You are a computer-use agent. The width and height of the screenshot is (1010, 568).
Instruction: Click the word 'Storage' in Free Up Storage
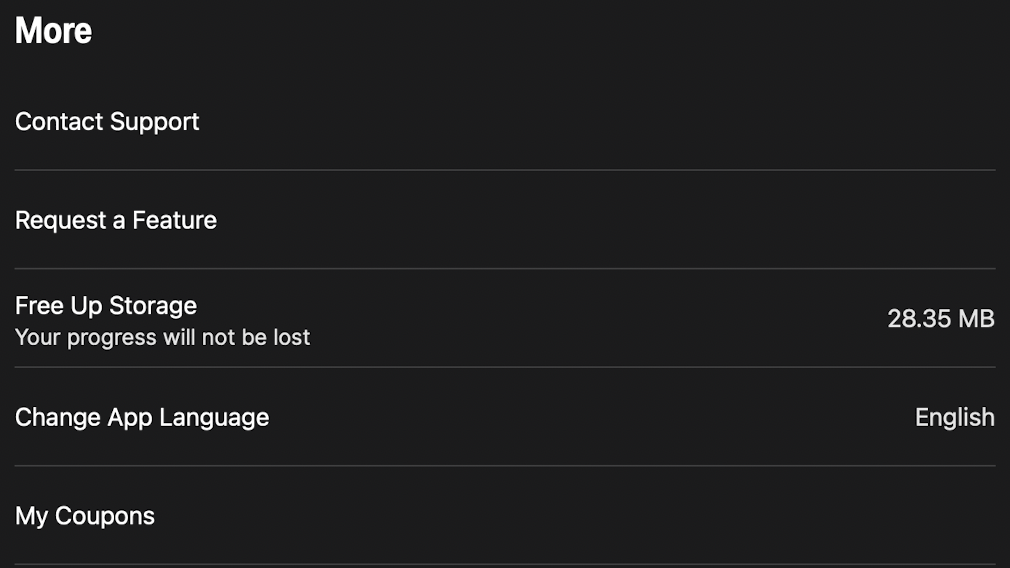[x=153, y=306]
